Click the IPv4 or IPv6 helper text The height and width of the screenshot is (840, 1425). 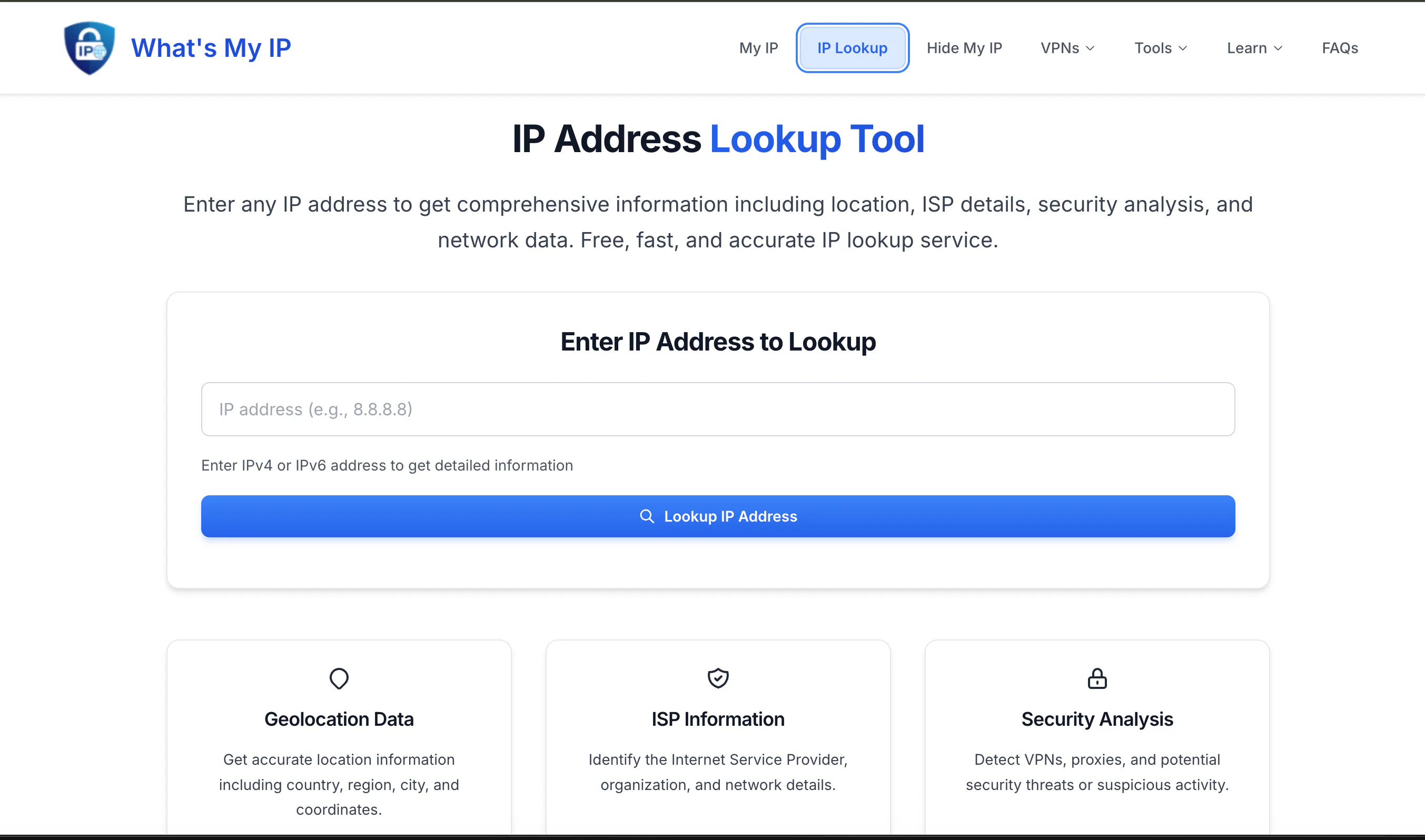tap(387, 465)
